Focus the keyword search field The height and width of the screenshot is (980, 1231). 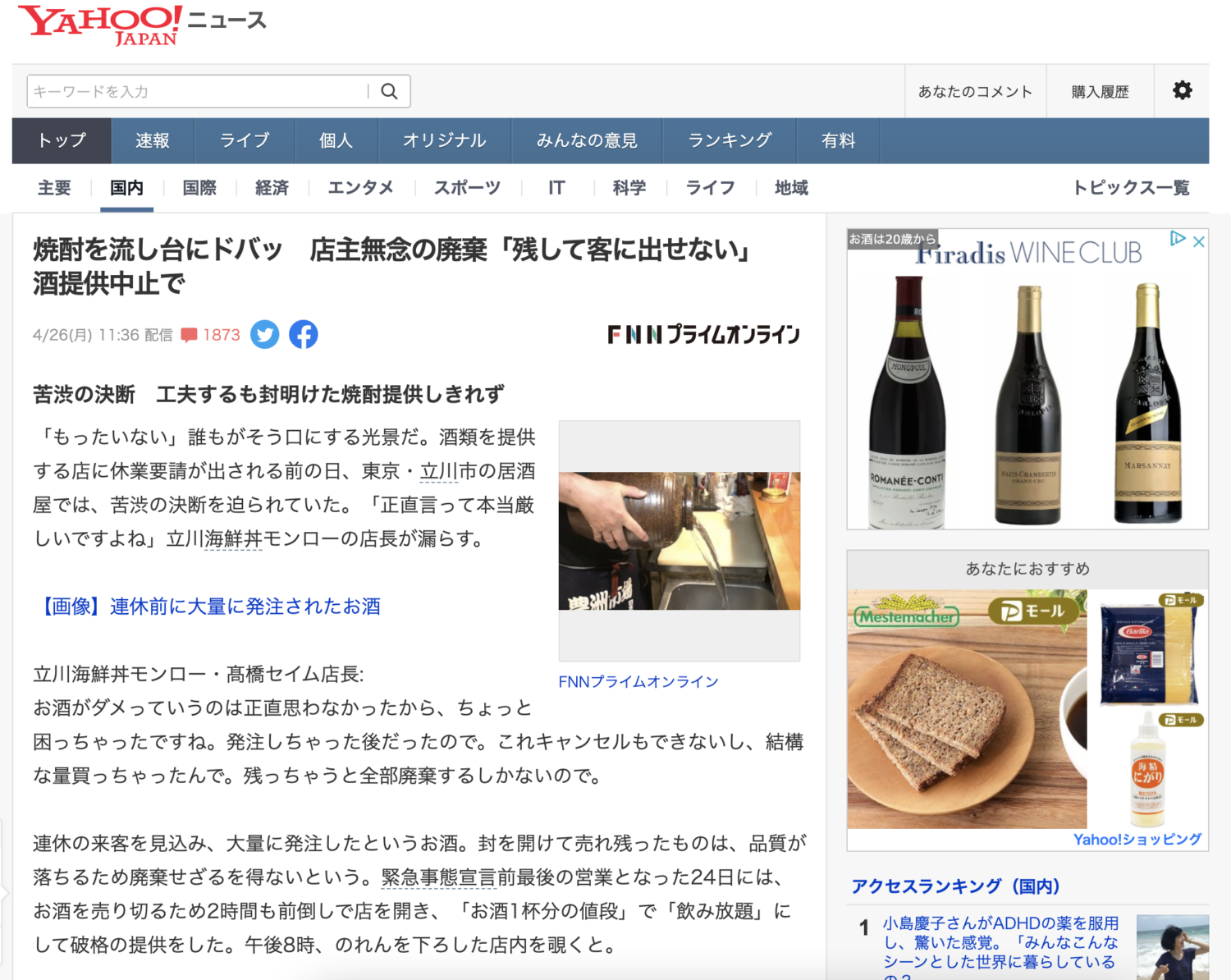tap(197, 91)
